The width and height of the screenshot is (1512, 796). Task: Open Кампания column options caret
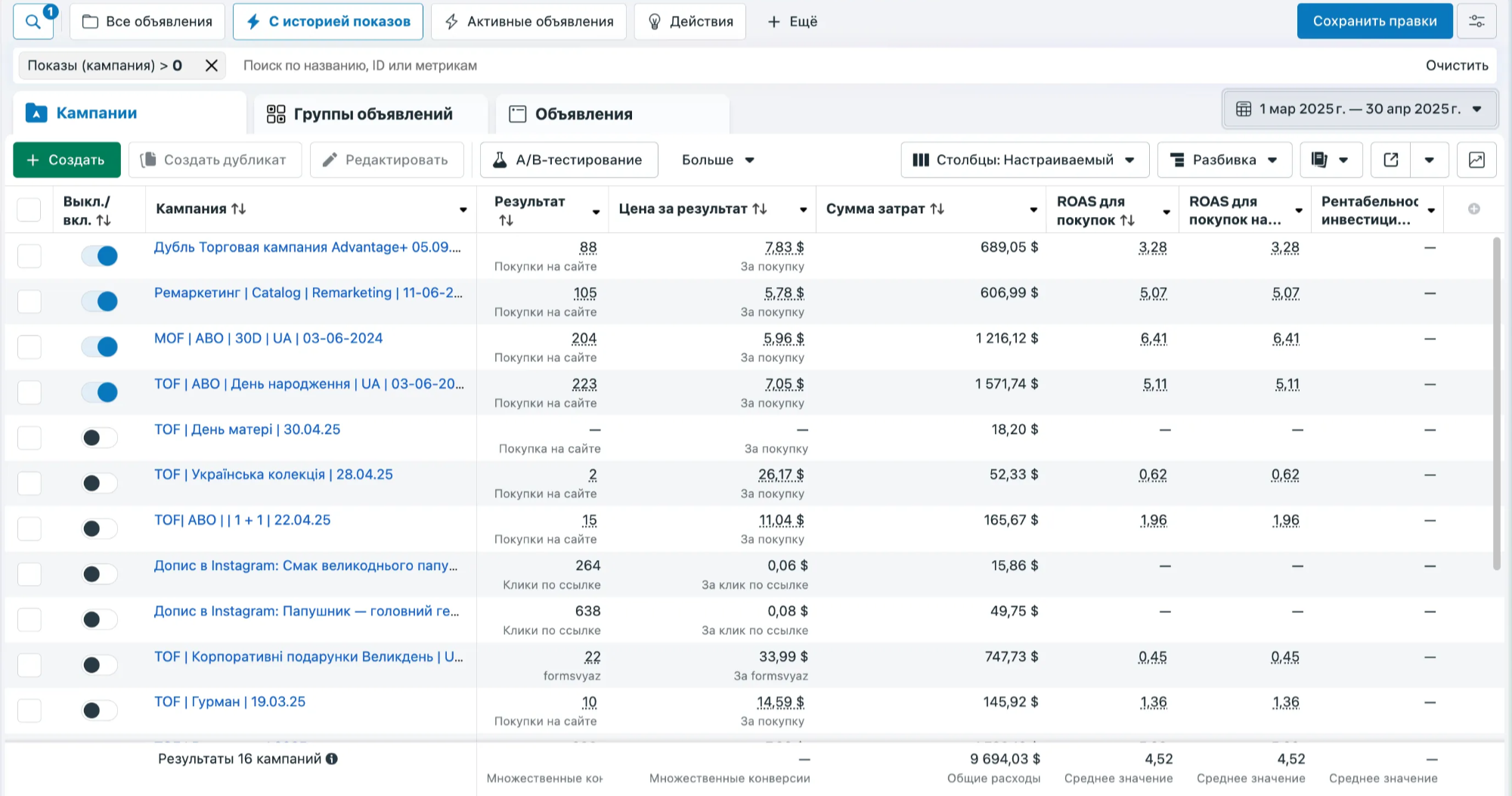[x=463, y=210]
